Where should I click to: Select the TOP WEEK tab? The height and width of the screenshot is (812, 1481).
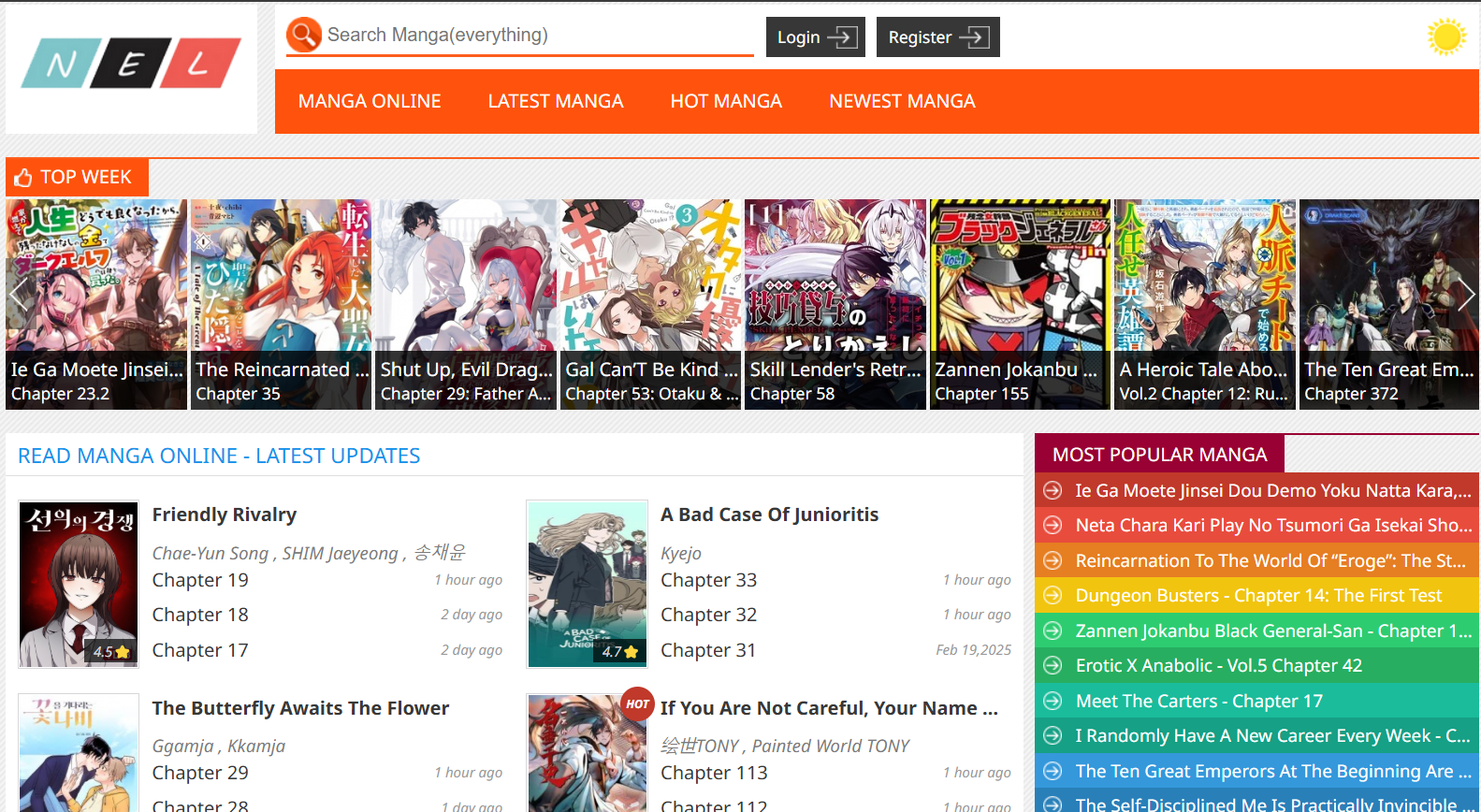point(78,178)
